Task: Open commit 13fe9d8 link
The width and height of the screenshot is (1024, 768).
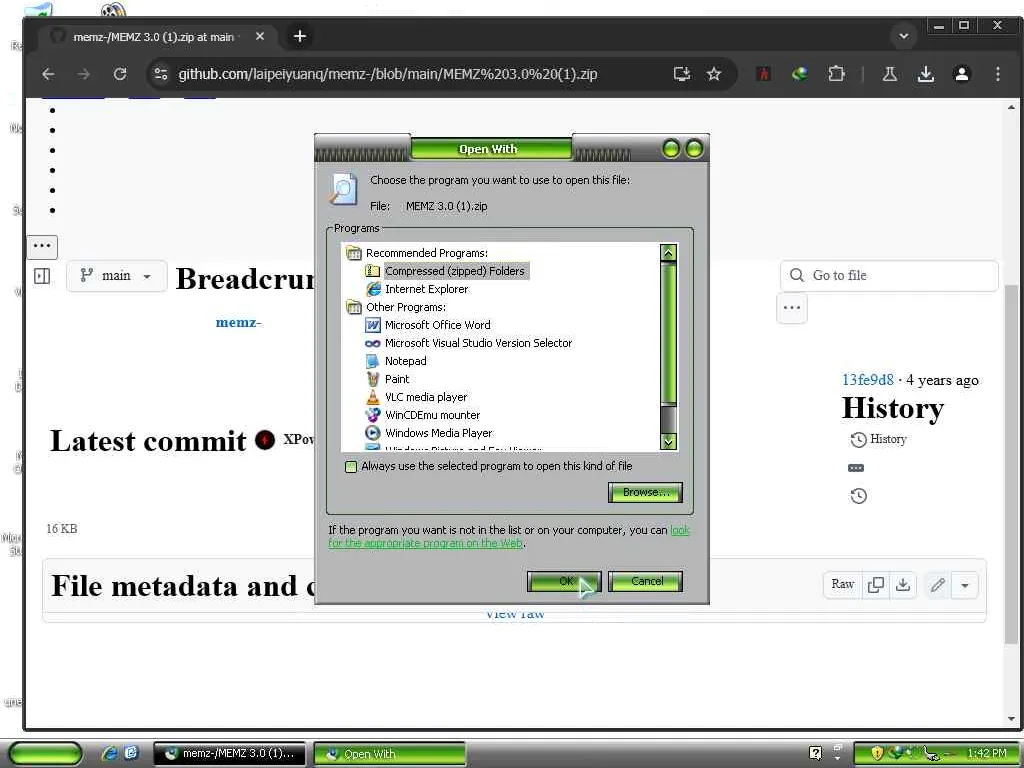Action: [x=867, y=380]
